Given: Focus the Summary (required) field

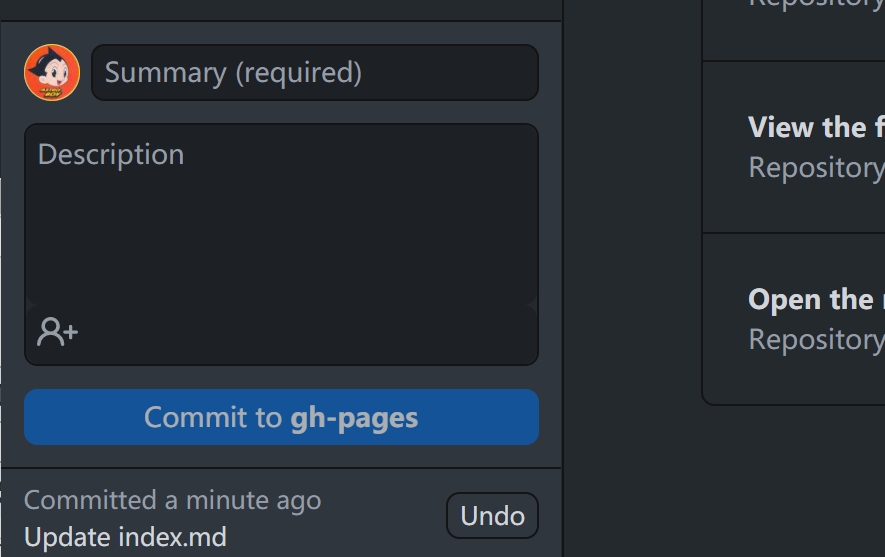Looking at the screenshot, I should [314, 73].
